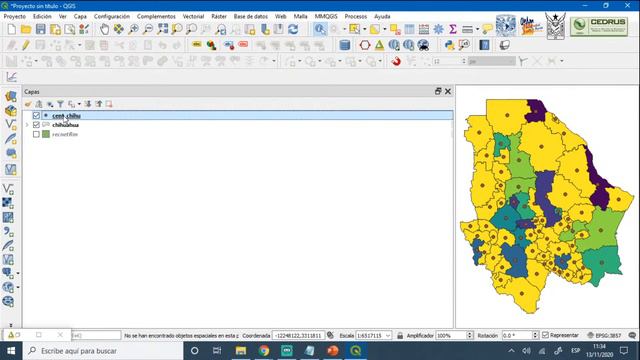The image size is (640, 360).
Task: Uncheck the chihuahua layer visibility
Action: point(36,125)
